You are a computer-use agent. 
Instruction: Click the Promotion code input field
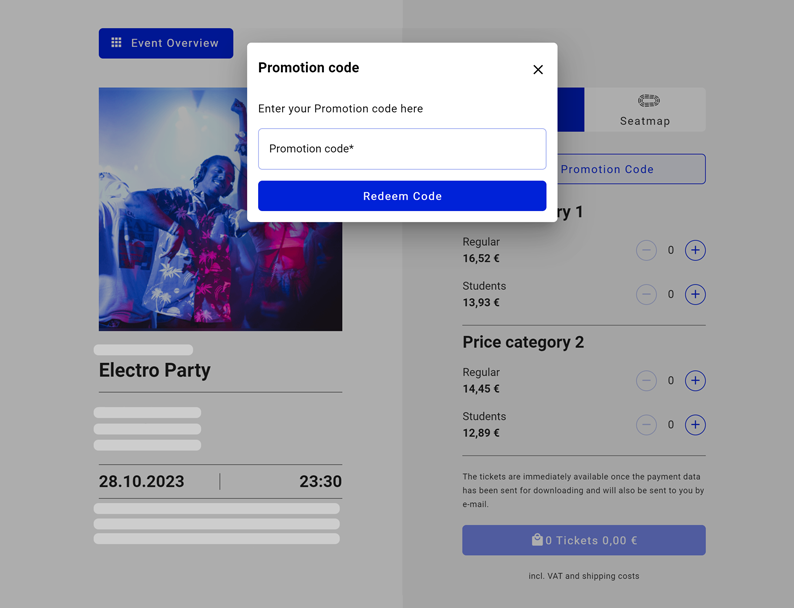402,149
